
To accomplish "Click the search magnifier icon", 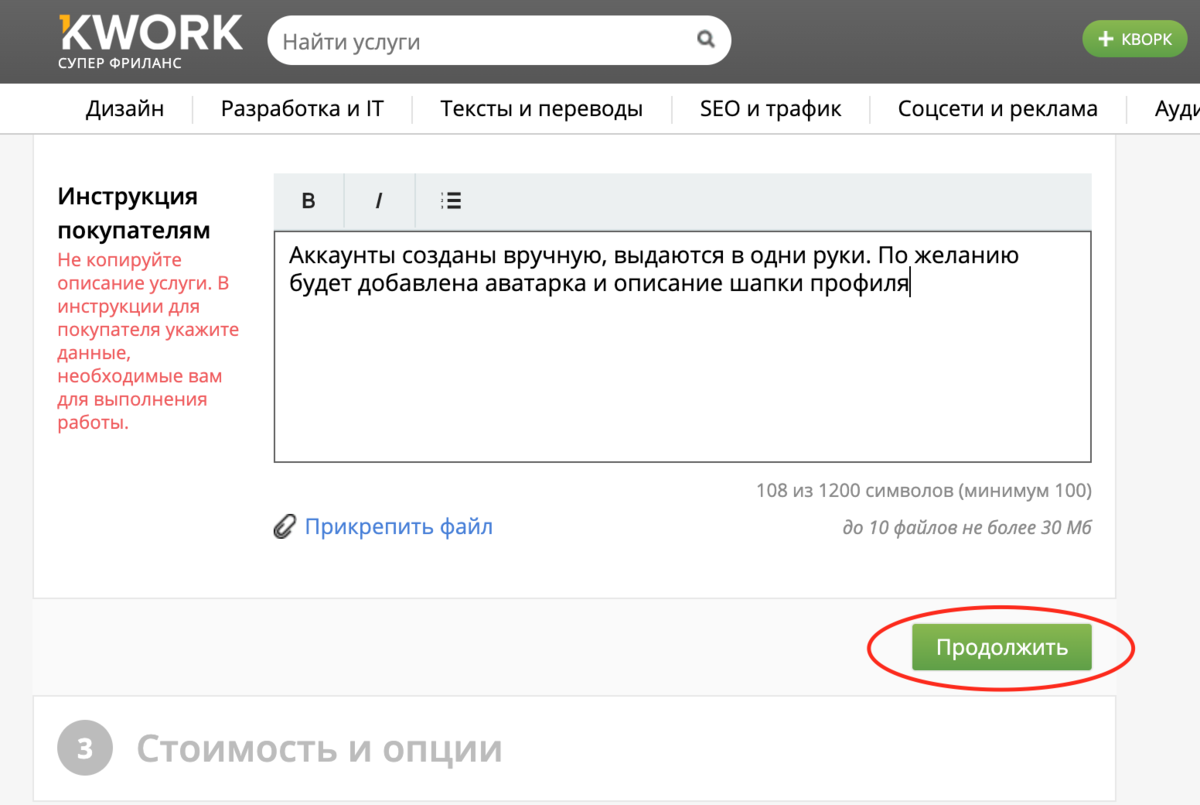I will [706, 40].
